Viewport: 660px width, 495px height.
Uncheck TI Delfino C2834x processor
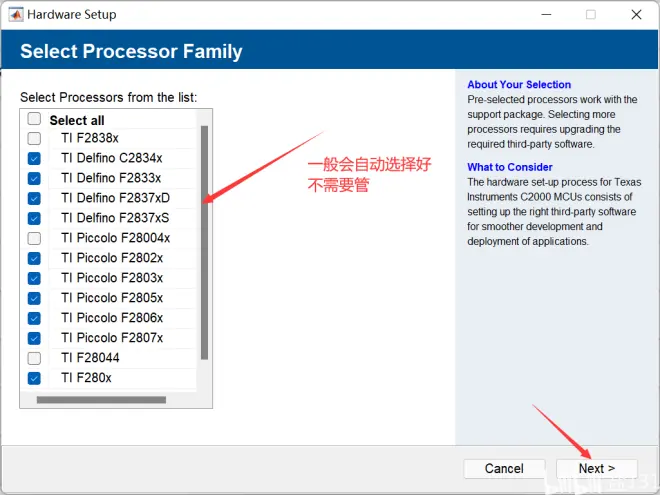pyautogui.click(x=34, y=158)
